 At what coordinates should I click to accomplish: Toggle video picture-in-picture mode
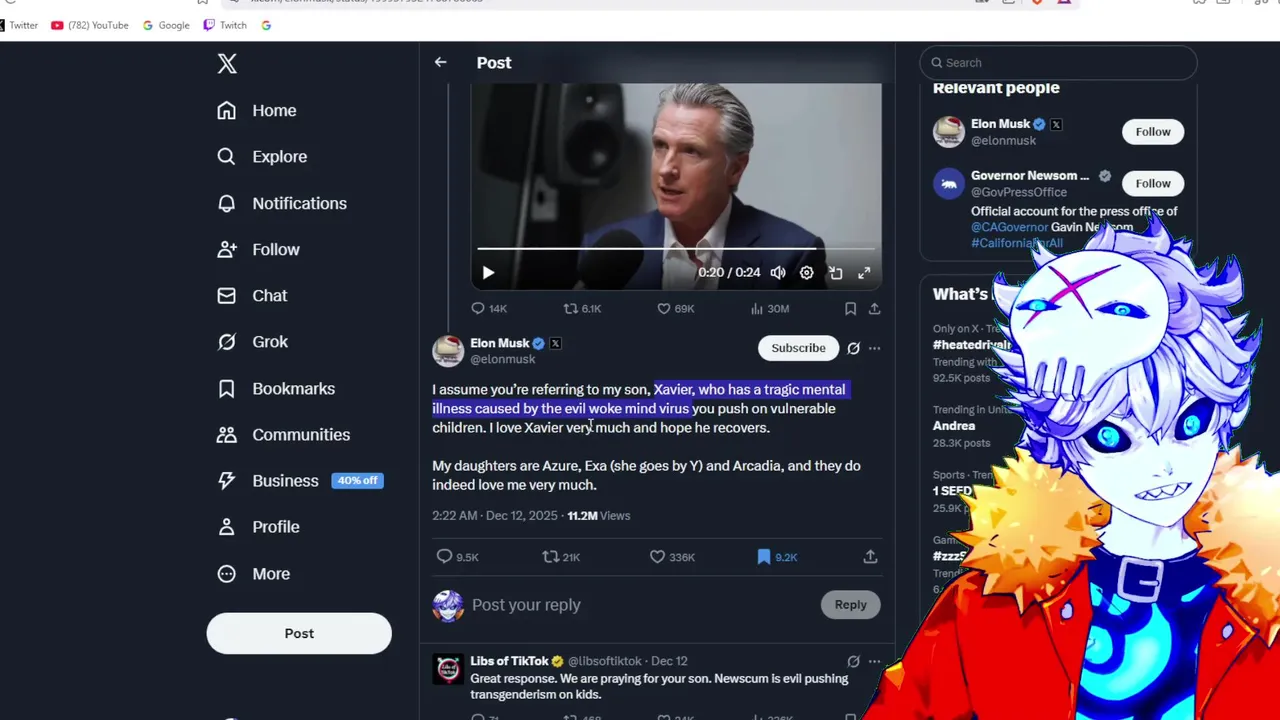(x=836, y=272)
